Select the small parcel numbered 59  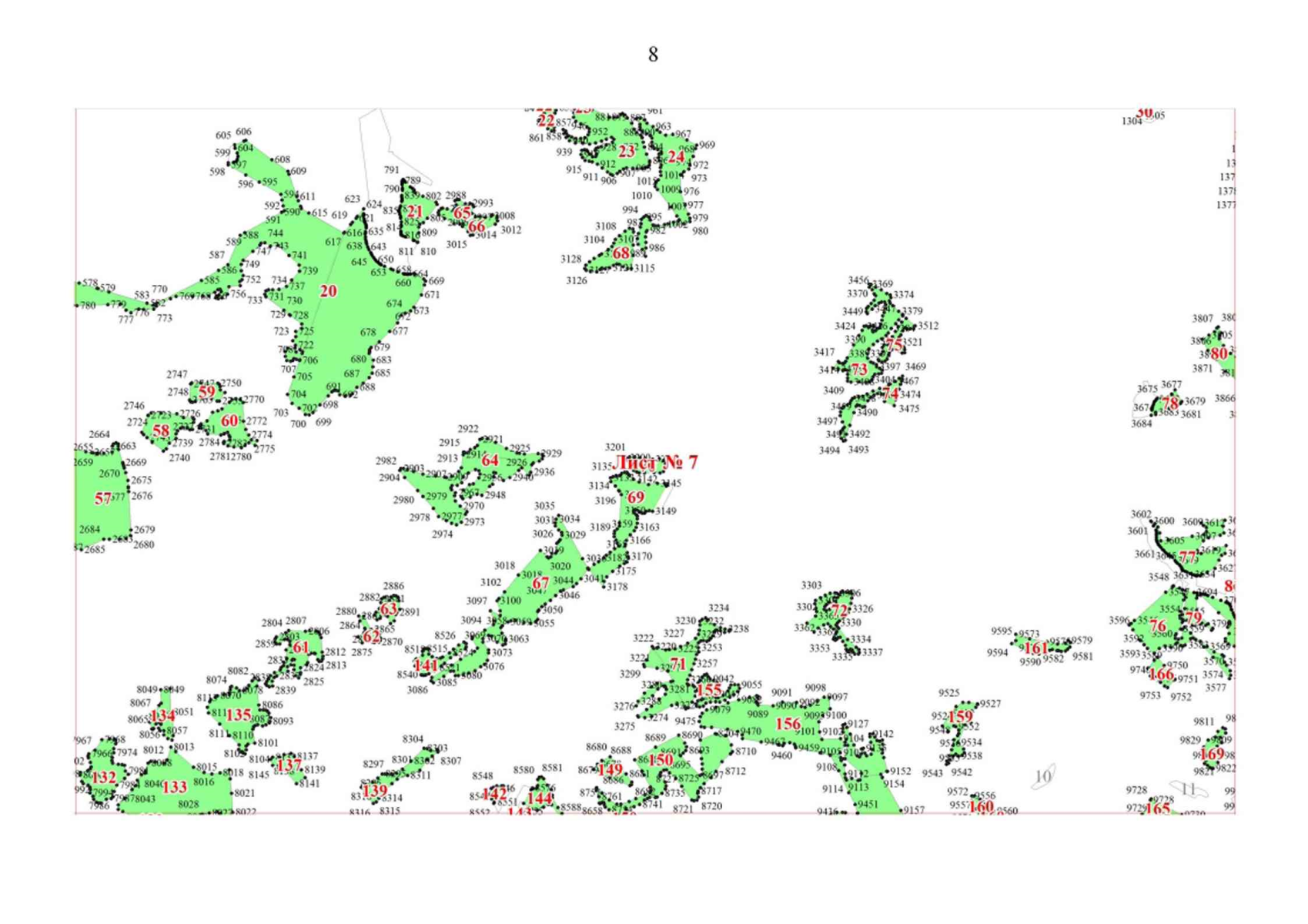(207, 392)
